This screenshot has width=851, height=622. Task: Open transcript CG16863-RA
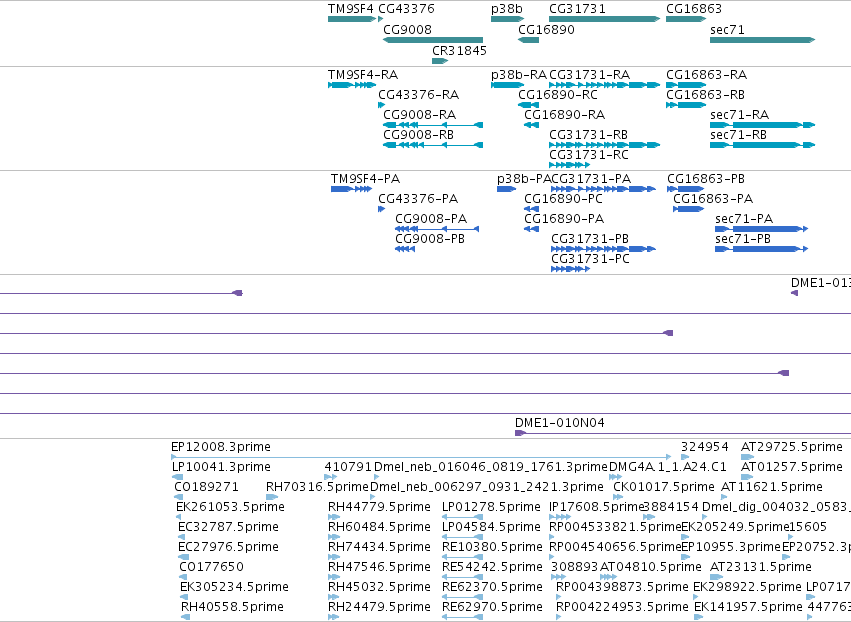[707, 74]
